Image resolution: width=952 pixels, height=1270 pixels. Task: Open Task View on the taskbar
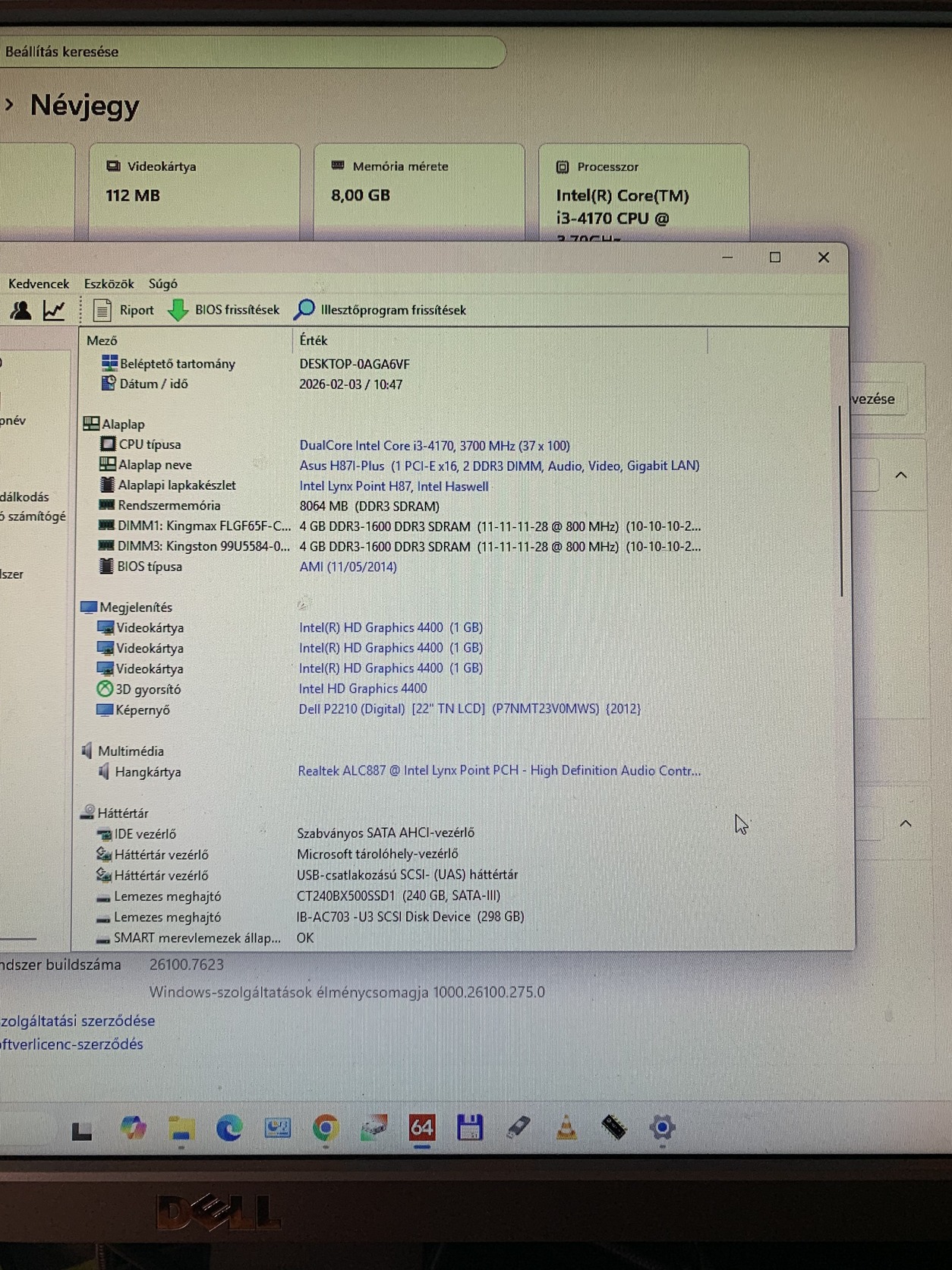pos(82,1129)
